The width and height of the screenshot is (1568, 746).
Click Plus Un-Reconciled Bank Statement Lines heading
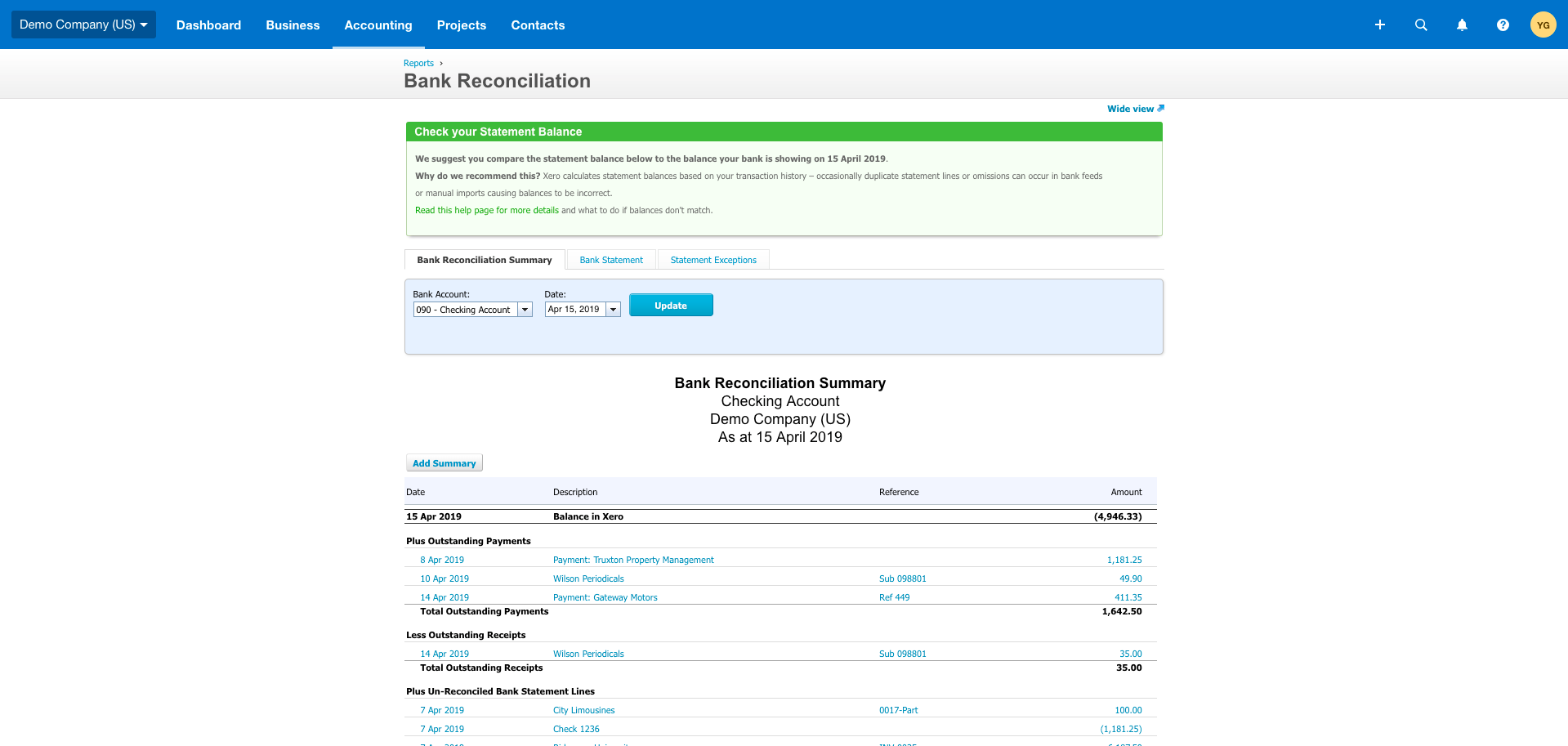point(500,691)
